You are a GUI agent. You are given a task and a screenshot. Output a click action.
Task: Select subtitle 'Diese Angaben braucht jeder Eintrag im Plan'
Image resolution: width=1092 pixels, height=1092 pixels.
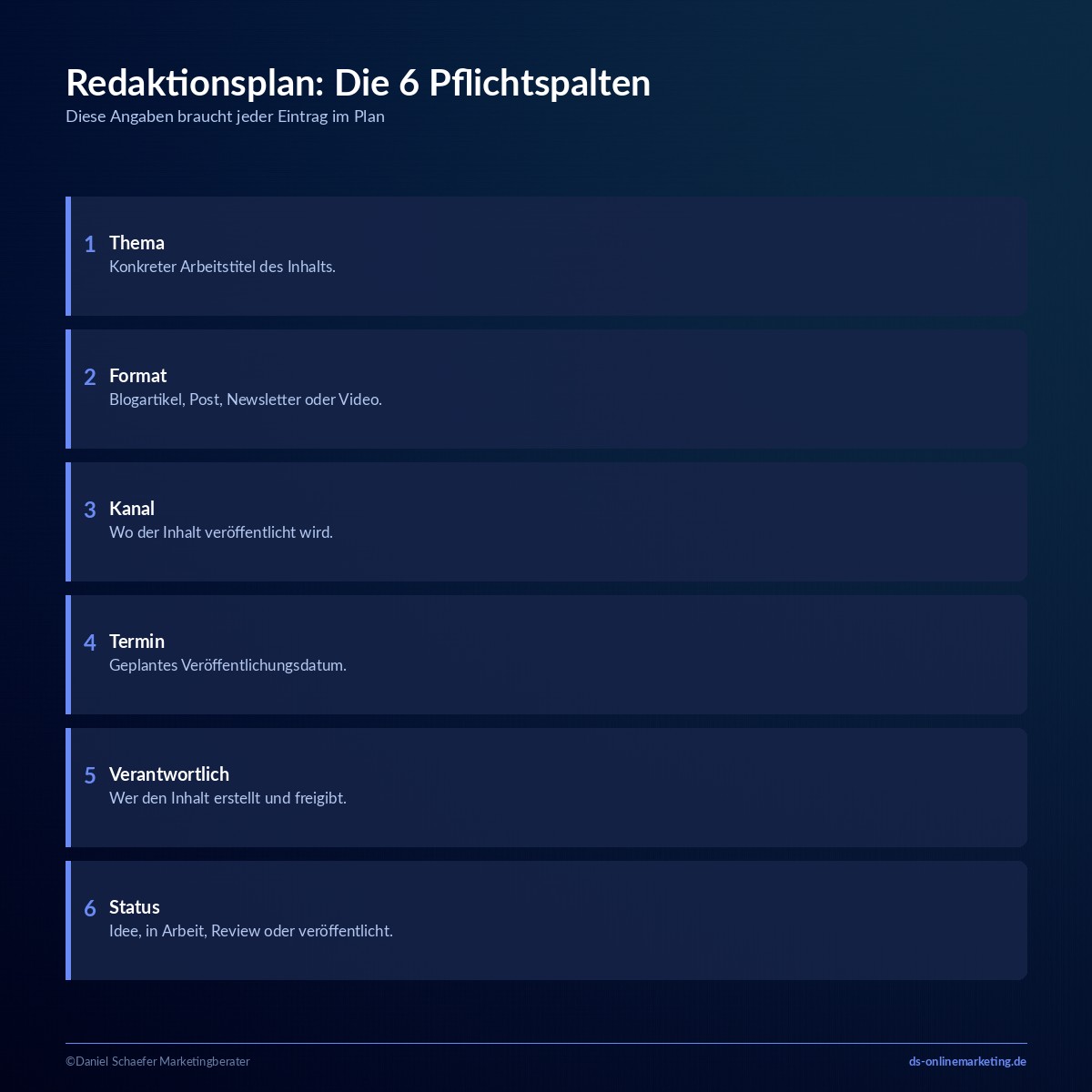[225, 116]
